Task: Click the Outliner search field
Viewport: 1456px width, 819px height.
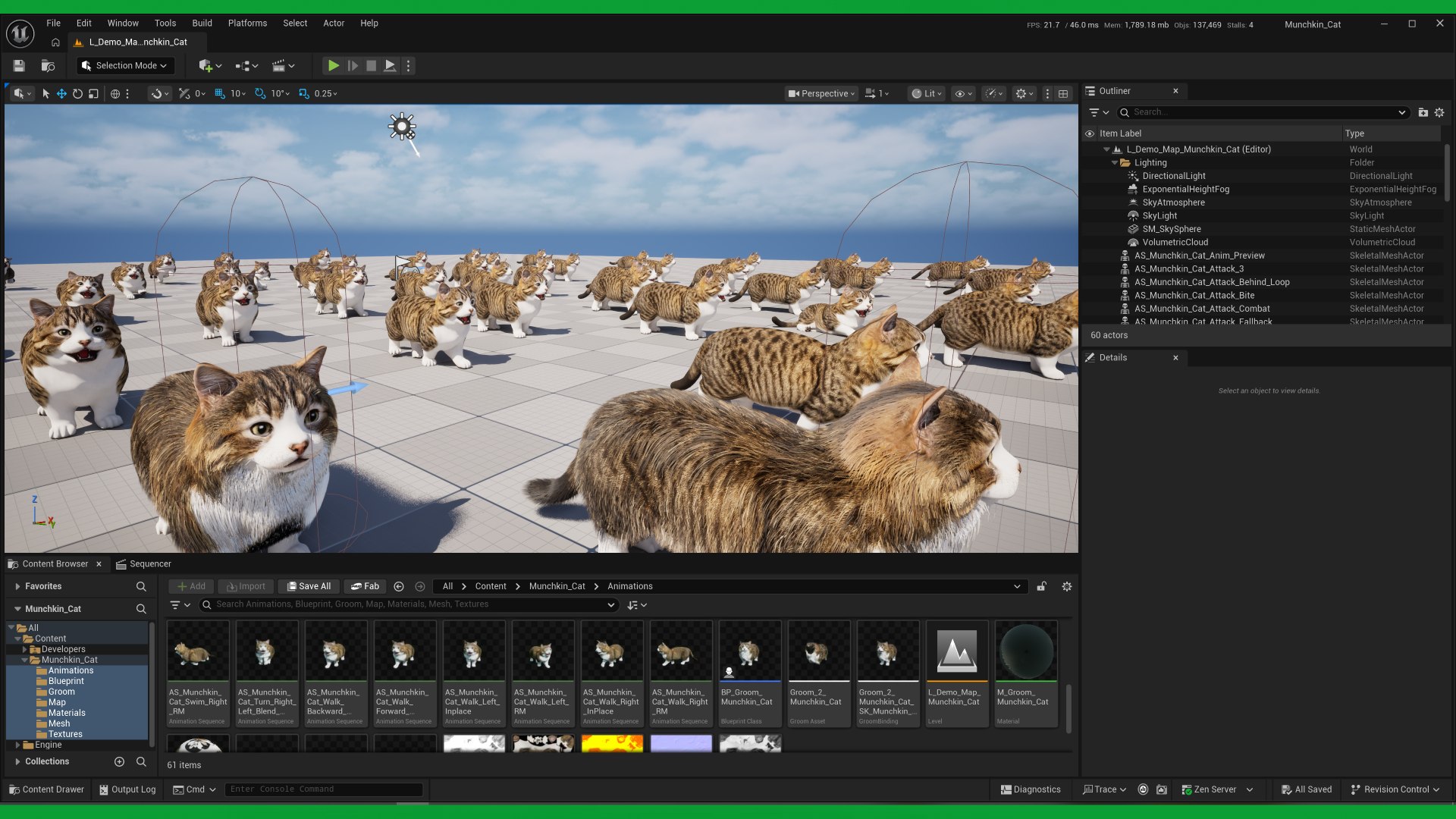Action: (x=1263, y=112)
